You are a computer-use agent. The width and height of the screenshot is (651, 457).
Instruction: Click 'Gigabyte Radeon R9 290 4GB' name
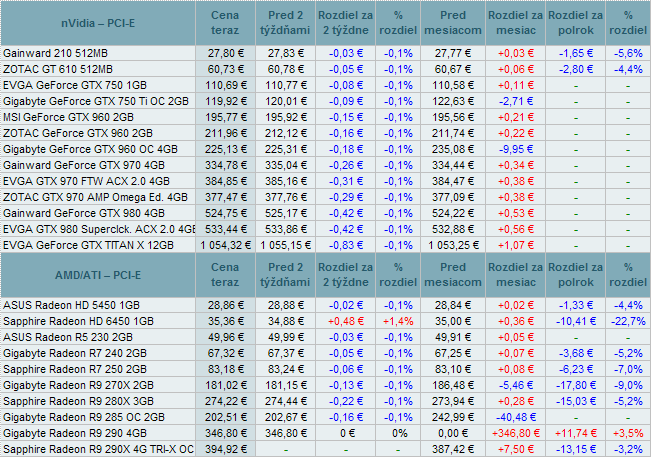pos(75,433)
